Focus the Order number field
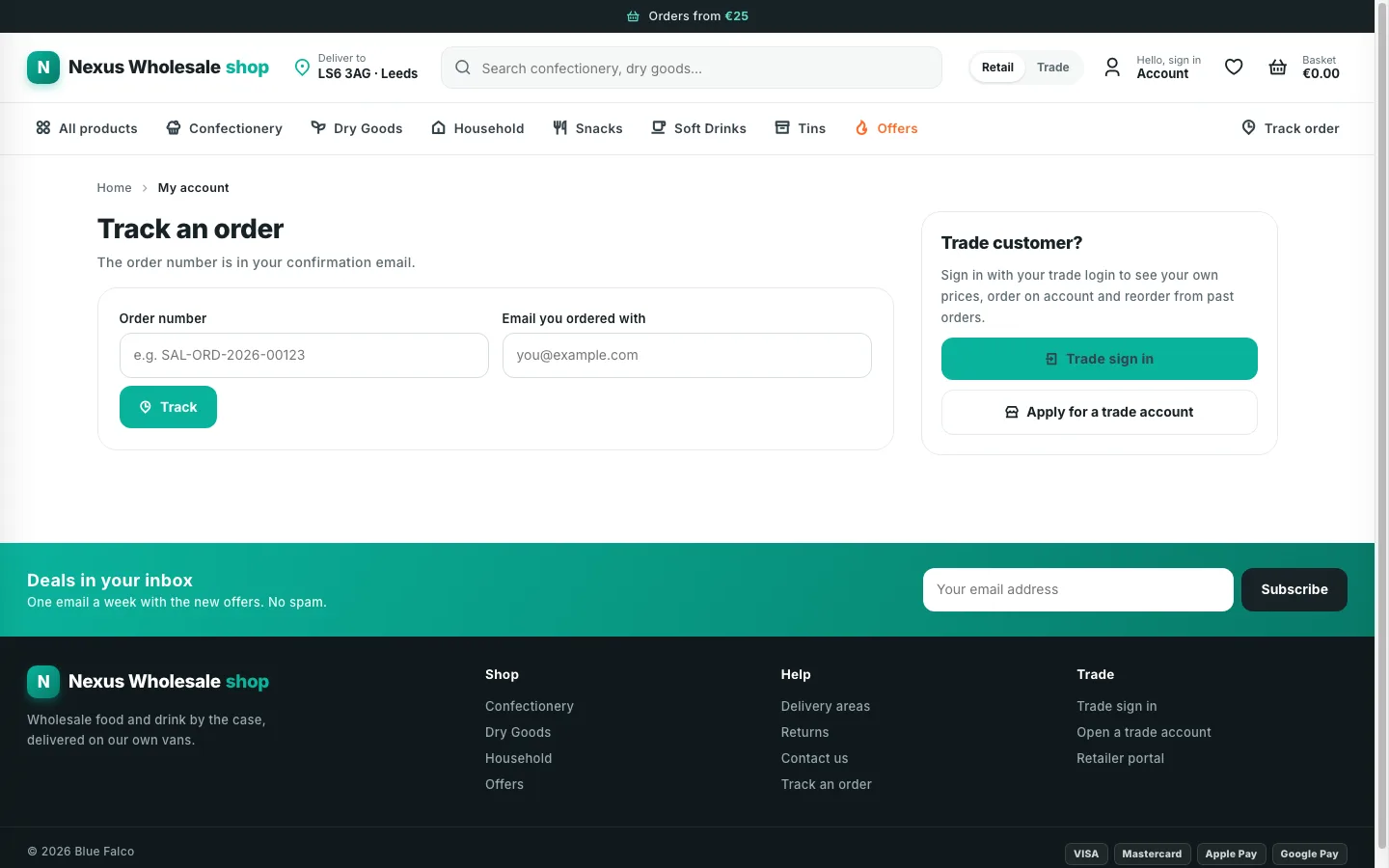 click(304, 355)
